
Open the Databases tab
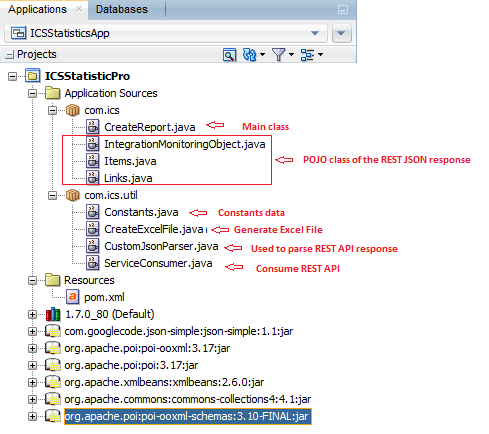coord(122,9)
